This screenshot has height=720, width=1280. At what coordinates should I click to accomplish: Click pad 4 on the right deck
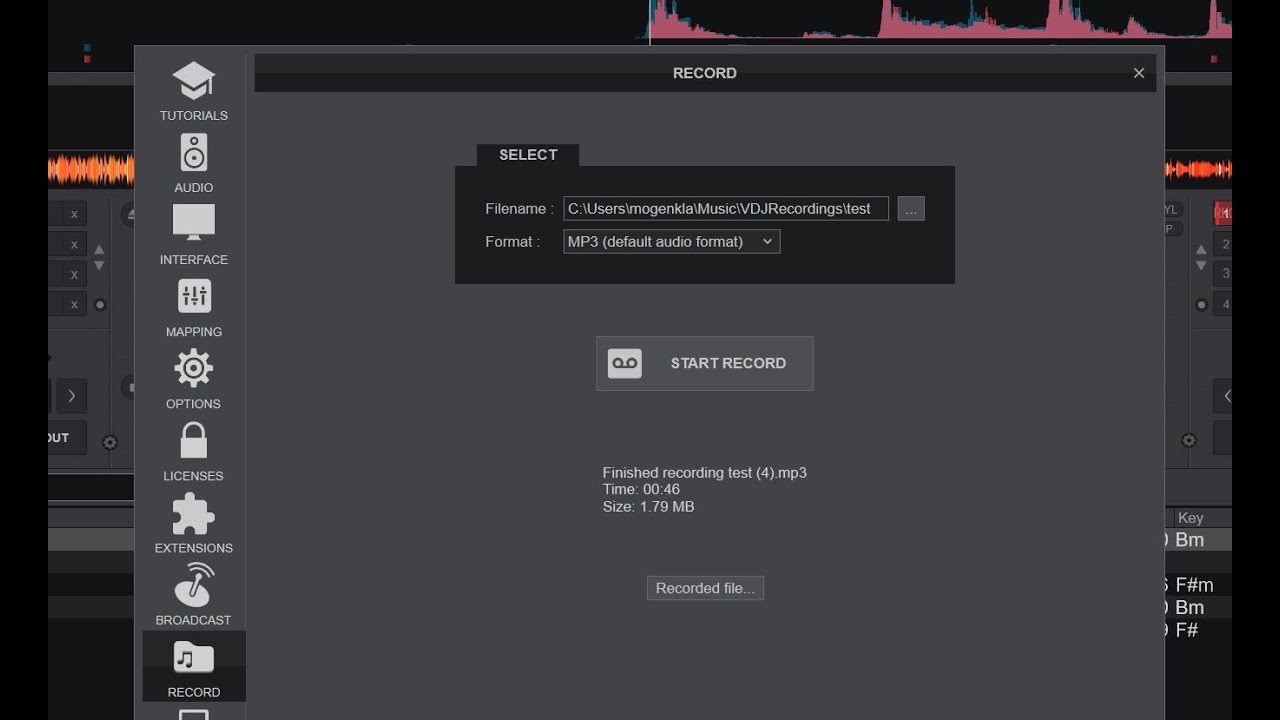click(1223, 304)
